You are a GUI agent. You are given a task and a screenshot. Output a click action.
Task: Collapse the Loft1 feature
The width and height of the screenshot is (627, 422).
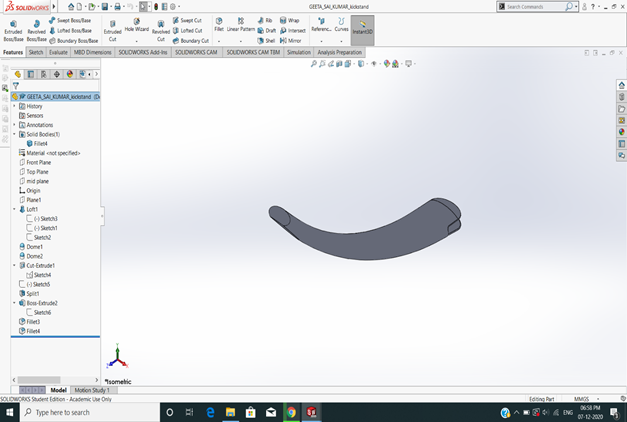coord(14,209)
